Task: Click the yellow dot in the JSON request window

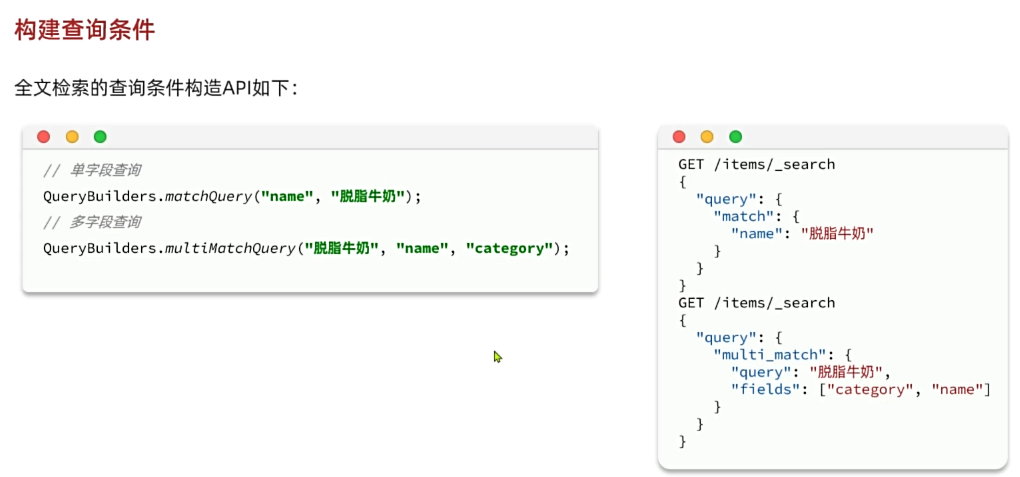Action: click(x=707, y=137)
